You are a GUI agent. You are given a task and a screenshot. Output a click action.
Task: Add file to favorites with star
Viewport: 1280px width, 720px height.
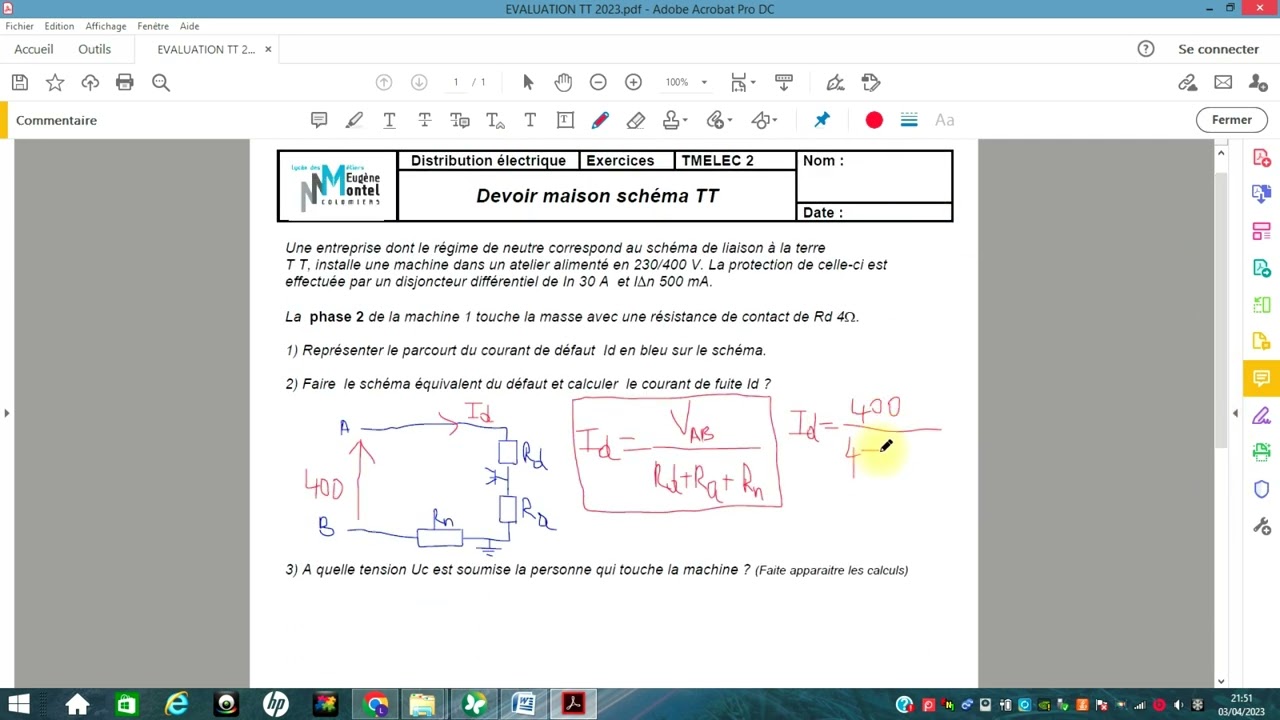pos(55,83)
